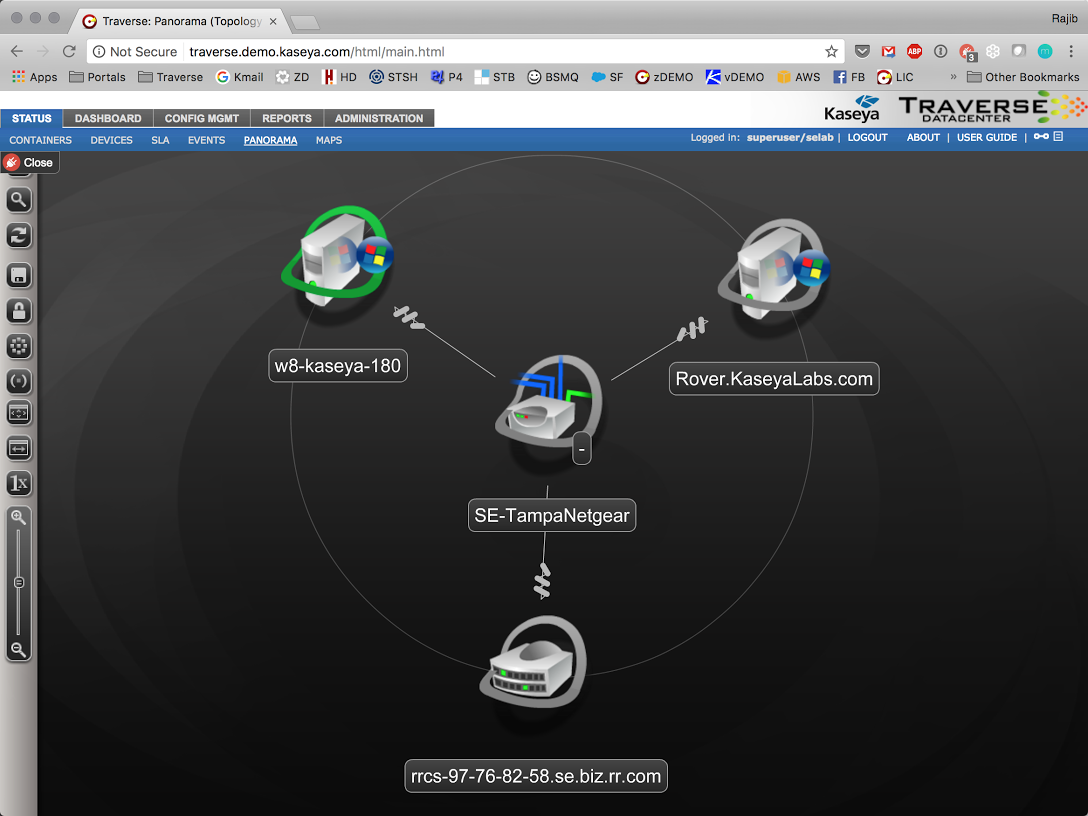Click the Close button with plug icon
Image resolution: width=1088 pixels, height=816 pixels.
29,162
